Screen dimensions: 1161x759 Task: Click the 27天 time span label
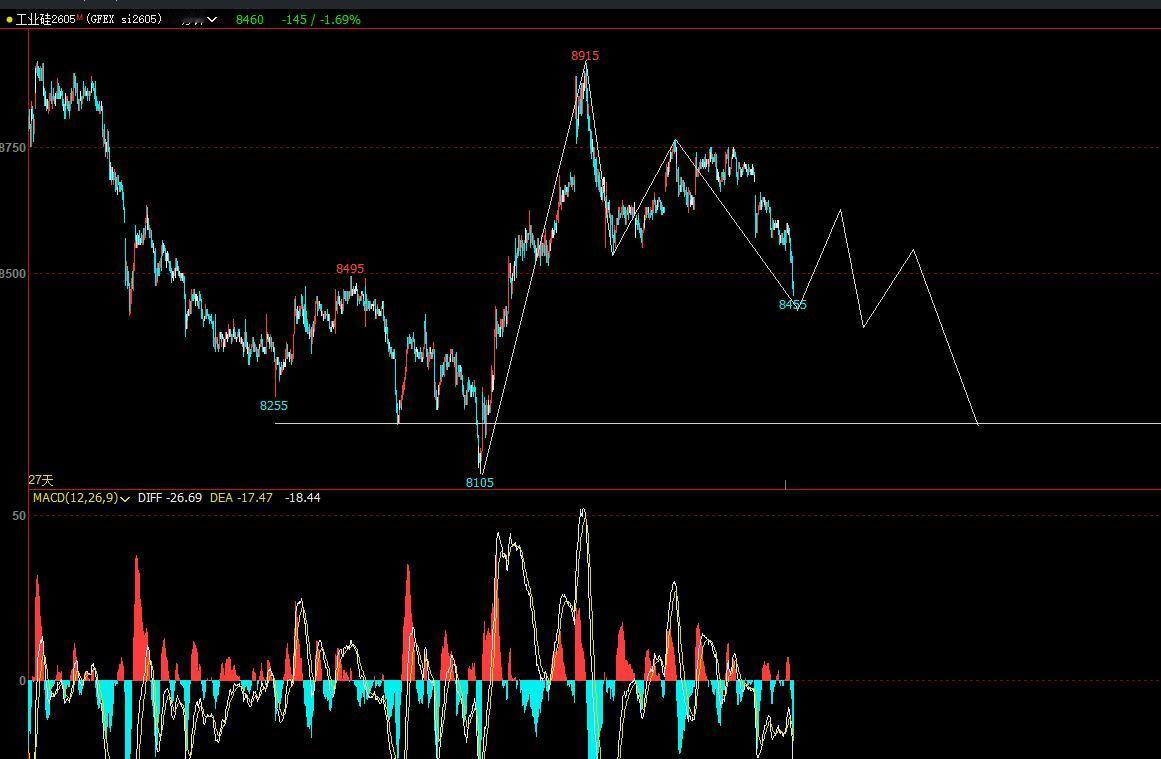pyautogui.click(x=41, y=480)
